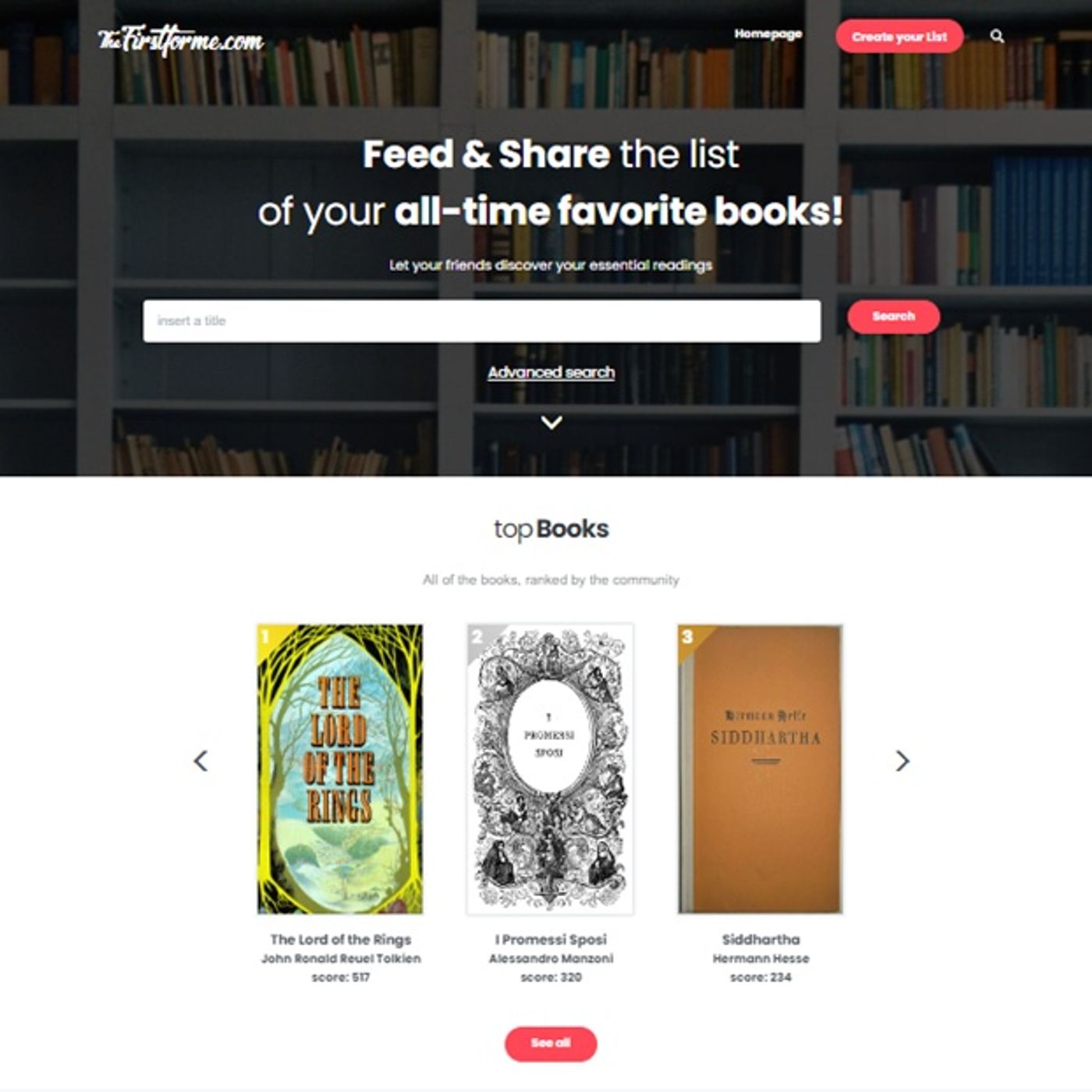Open TheFirstForMe.com logo home link
This screenshot has height=1092, width=1092.
click(181, 39)
